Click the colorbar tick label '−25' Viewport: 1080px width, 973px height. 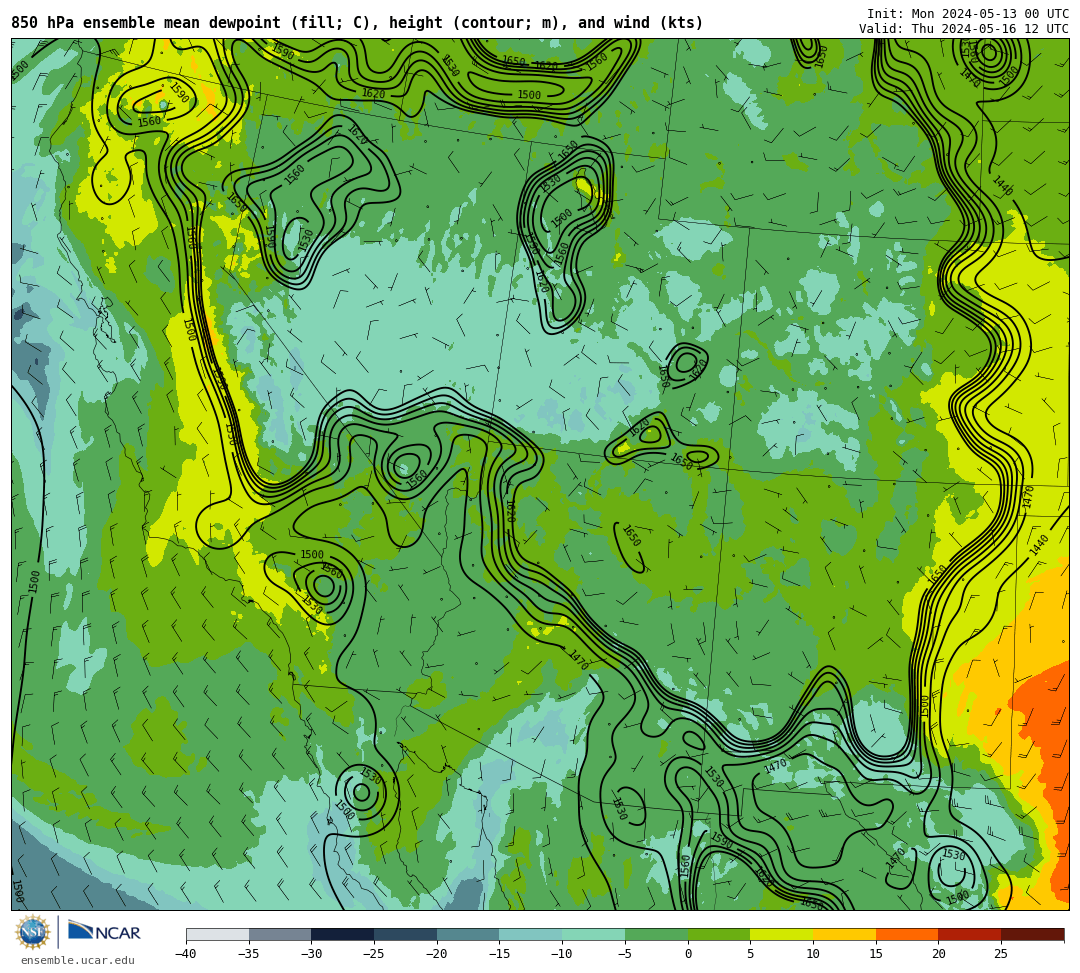(x=374, y=954)
